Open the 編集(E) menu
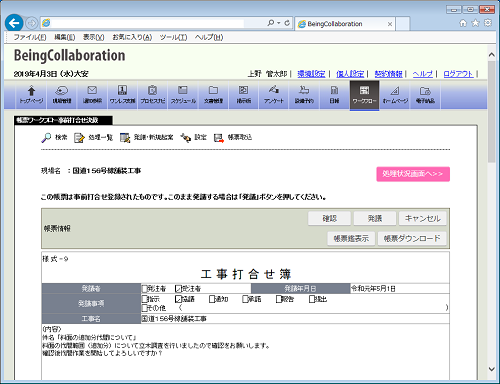The image size is (500, 384). tap(65, 37)
